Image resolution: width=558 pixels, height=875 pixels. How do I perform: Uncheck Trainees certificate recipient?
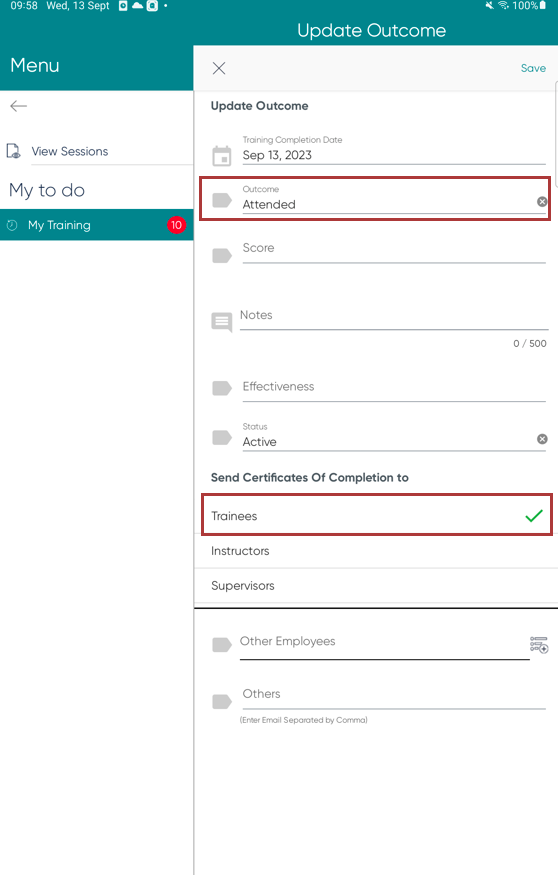click(x=377, y=515)
